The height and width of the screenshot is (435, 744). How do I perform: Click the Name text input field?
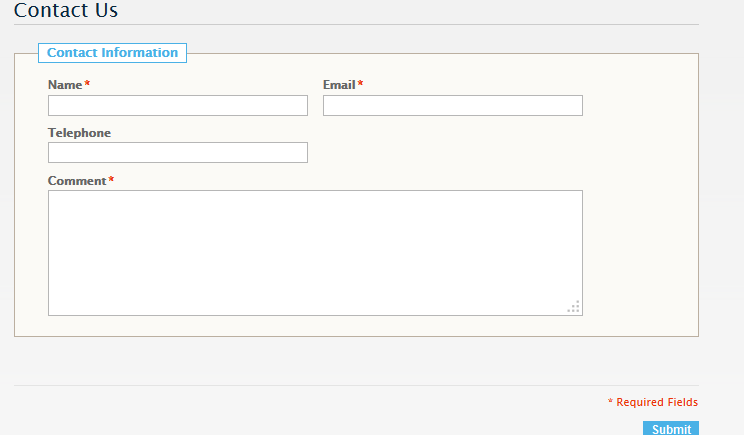point(178,105)
